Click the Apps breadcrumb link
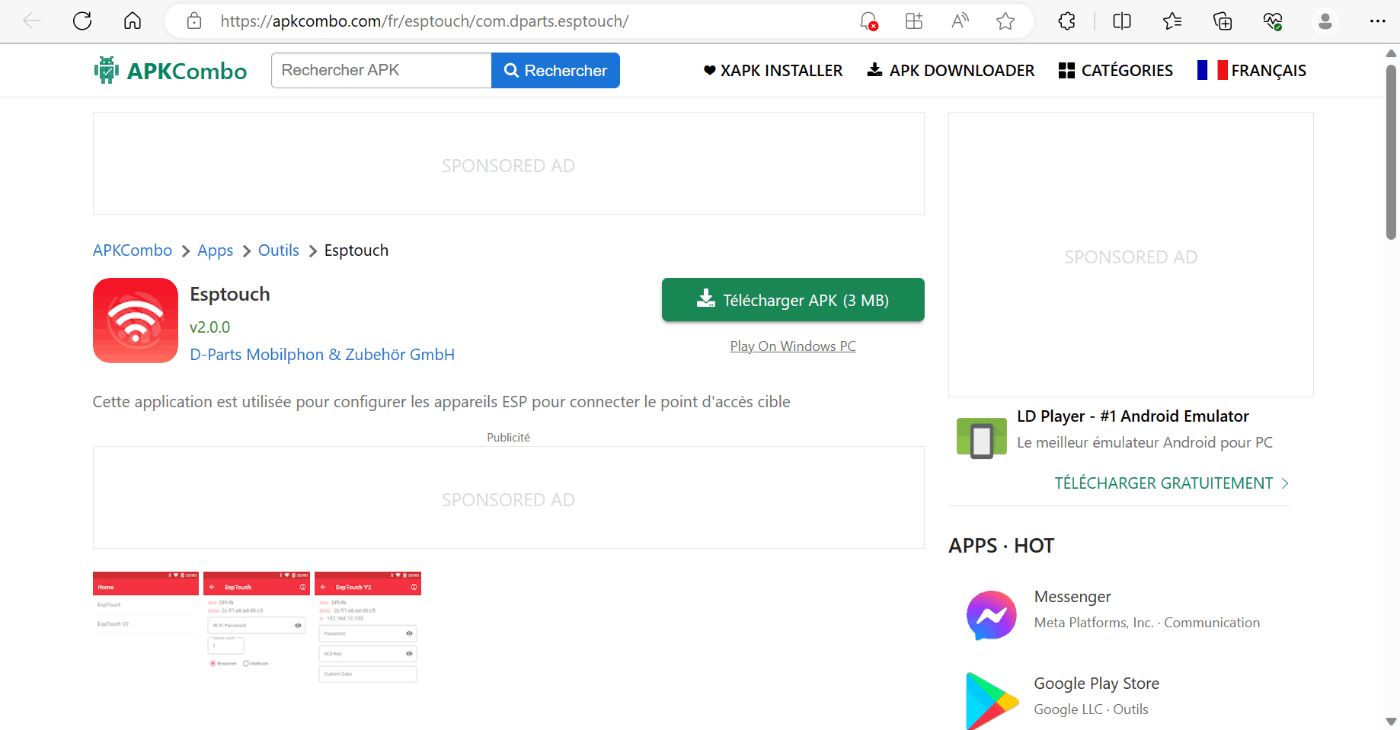The width and height of the screenshot is (1400, 730). pos(215,250)
